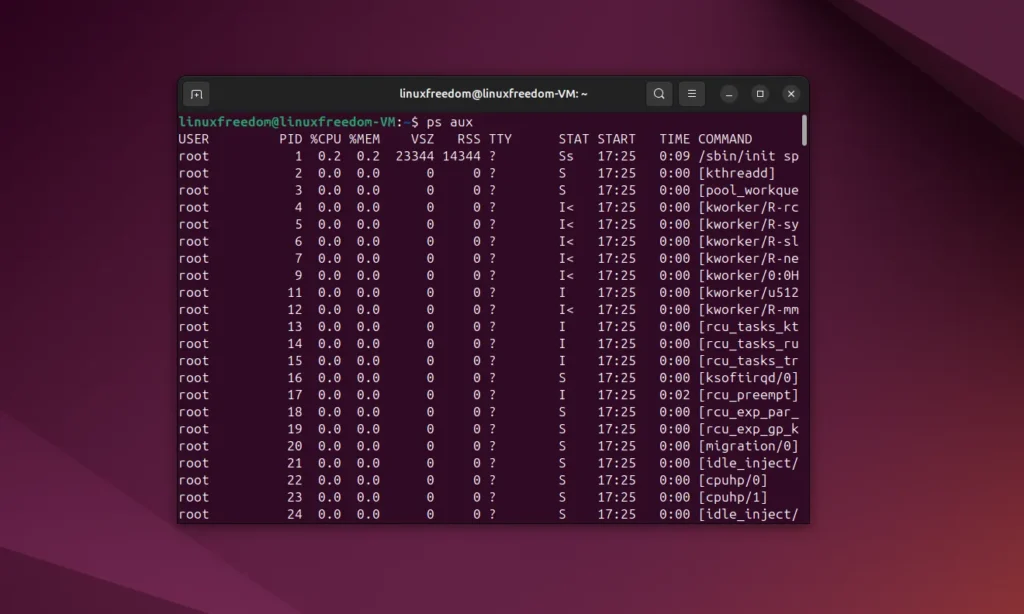Image resolution: width=1024 pixels, height=614 pixels.
Task: Click the [kworker/0:0H process name
Action: pyautogui.click(x=748, y=276)
